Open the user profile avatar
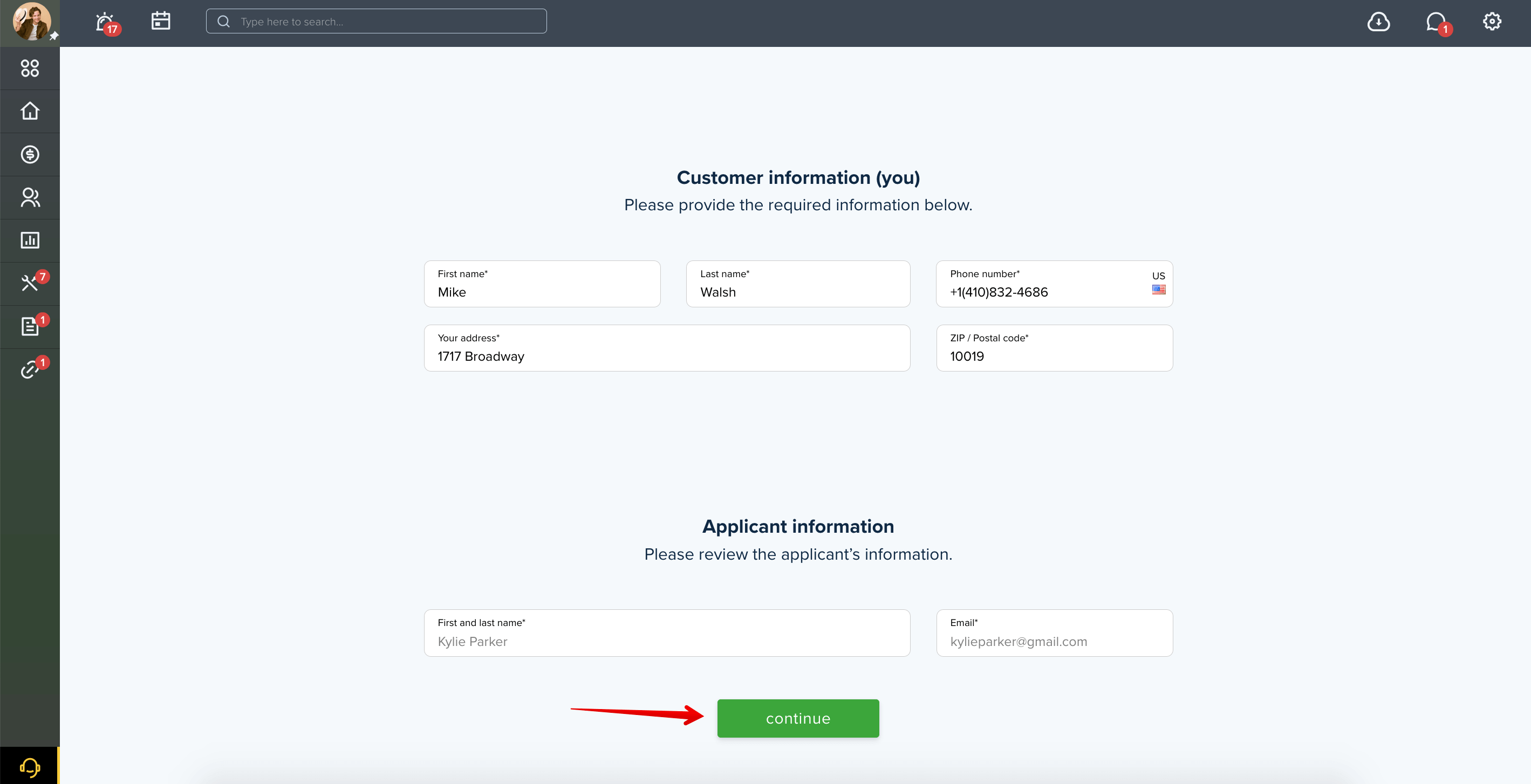This screenshot has height=784, width=1531. pyautogui.click(x=31, y=22)
